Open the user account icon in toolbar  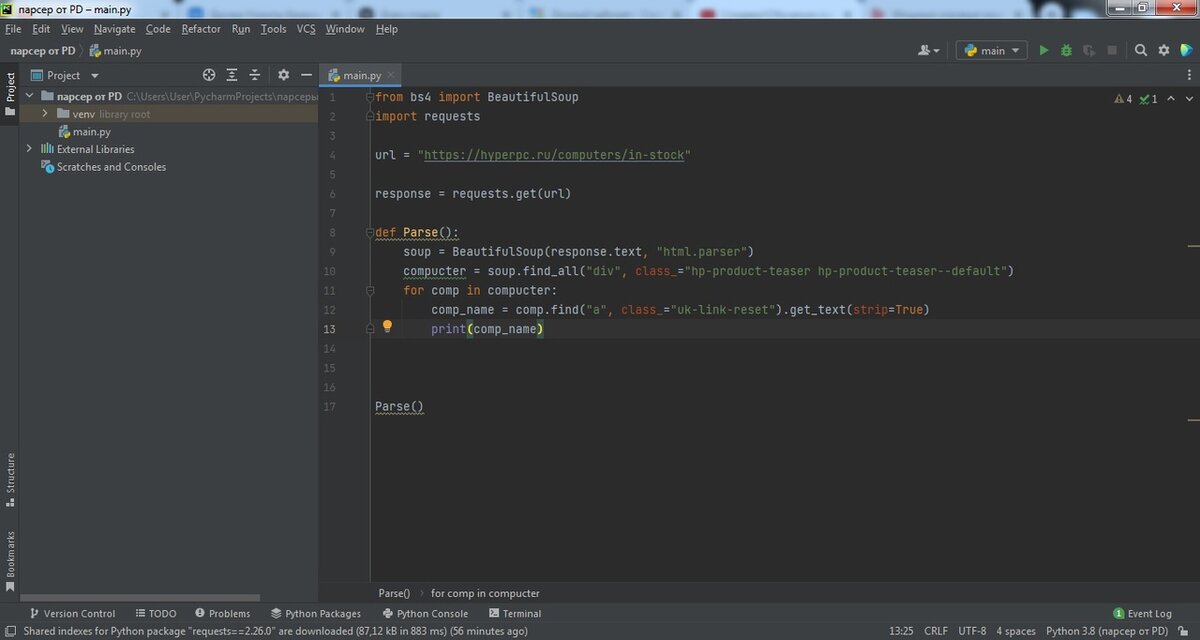925,50
